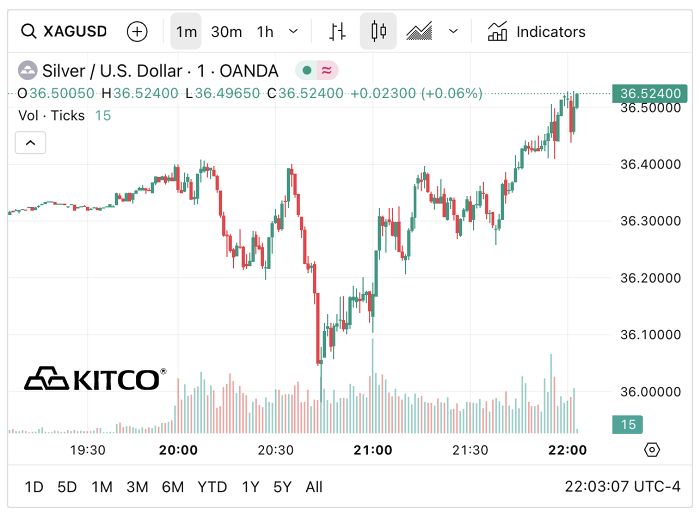Click the green market status dot
The image size is (700, 515).
point(307,71)
